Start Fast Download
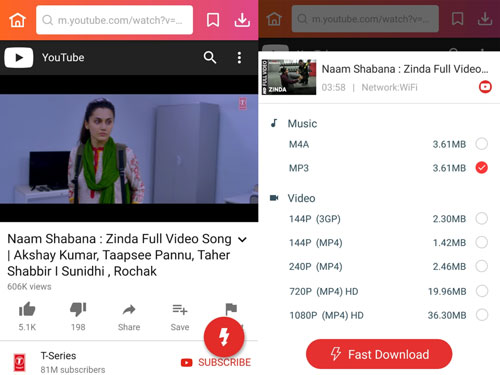500x375 pixels. (379, 354)
